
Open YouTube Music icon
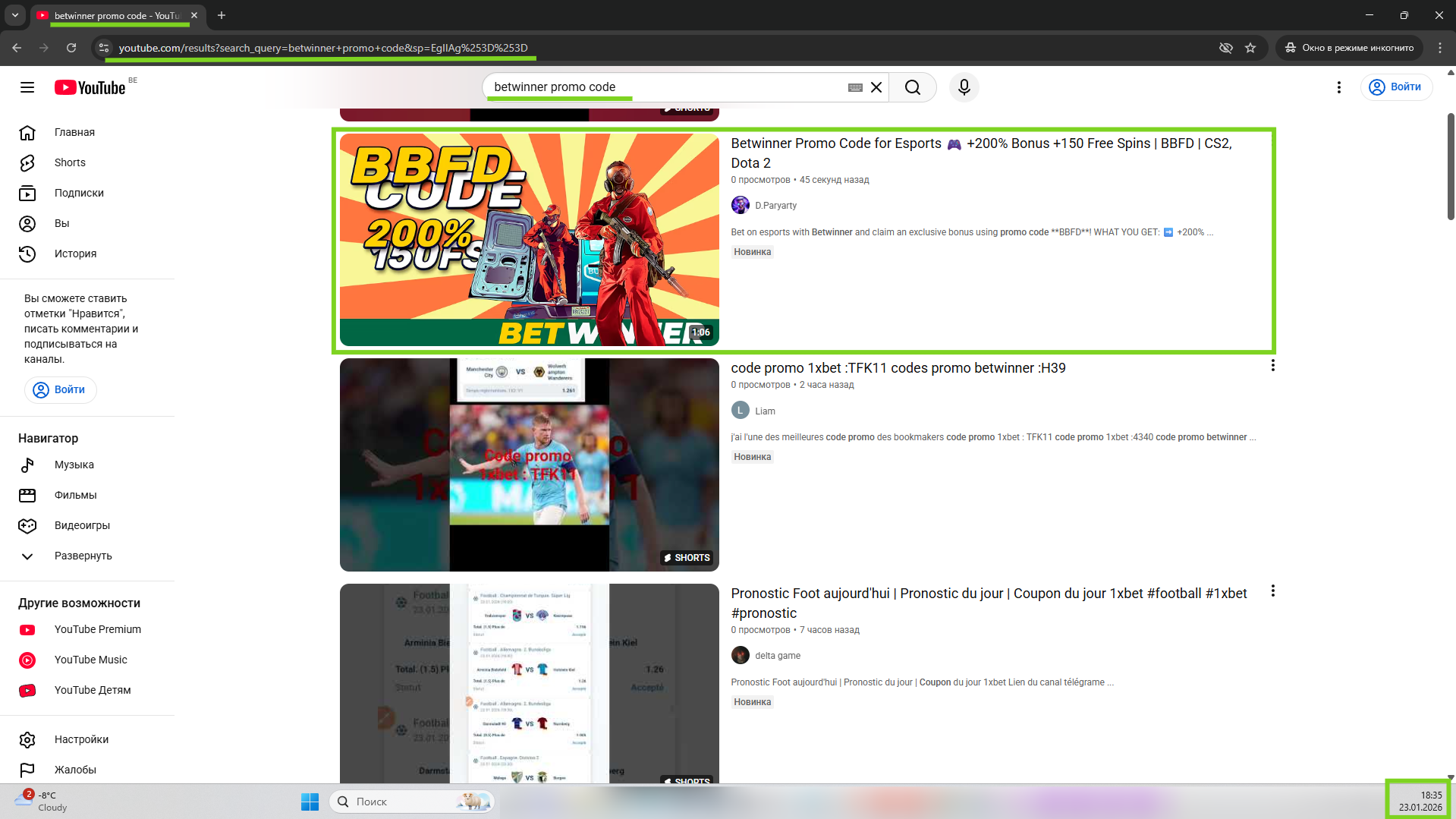[27, 660]
